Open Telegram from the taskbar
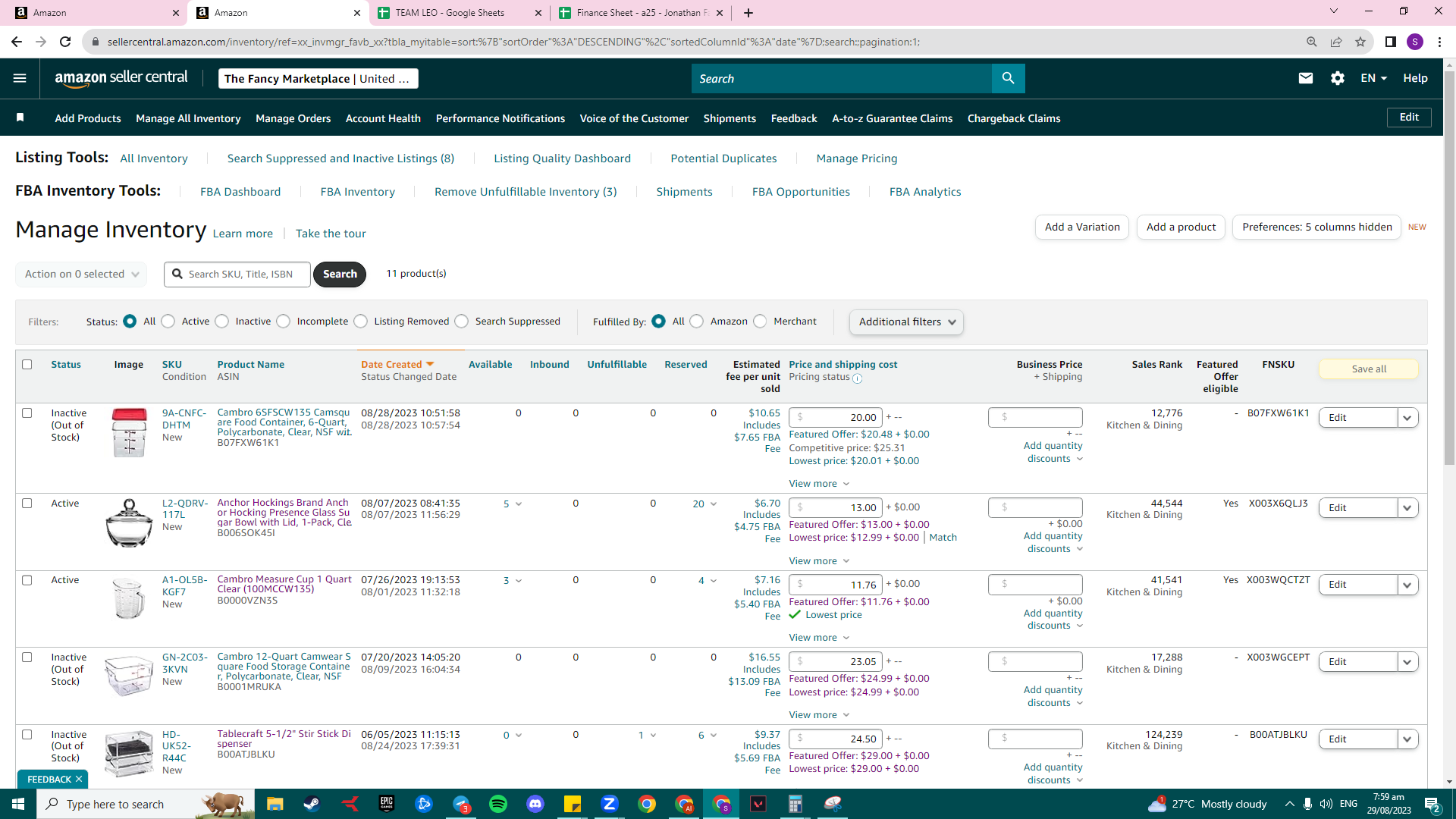Image resolution: width=1456 pixels, height=819 pixels. click(461, 804)
